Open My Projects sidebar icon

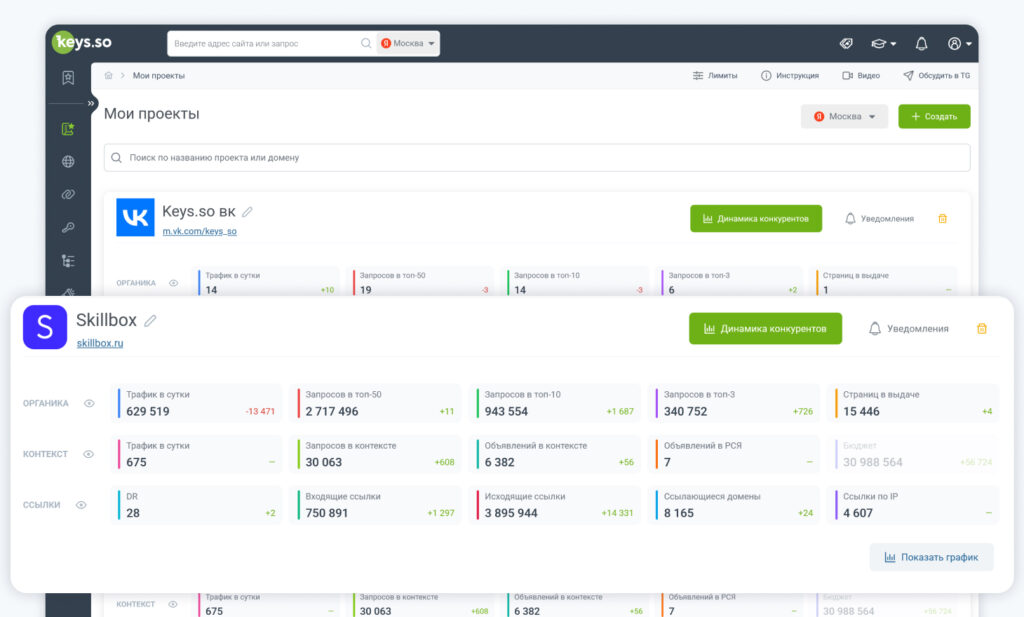(x=68, y=129)
